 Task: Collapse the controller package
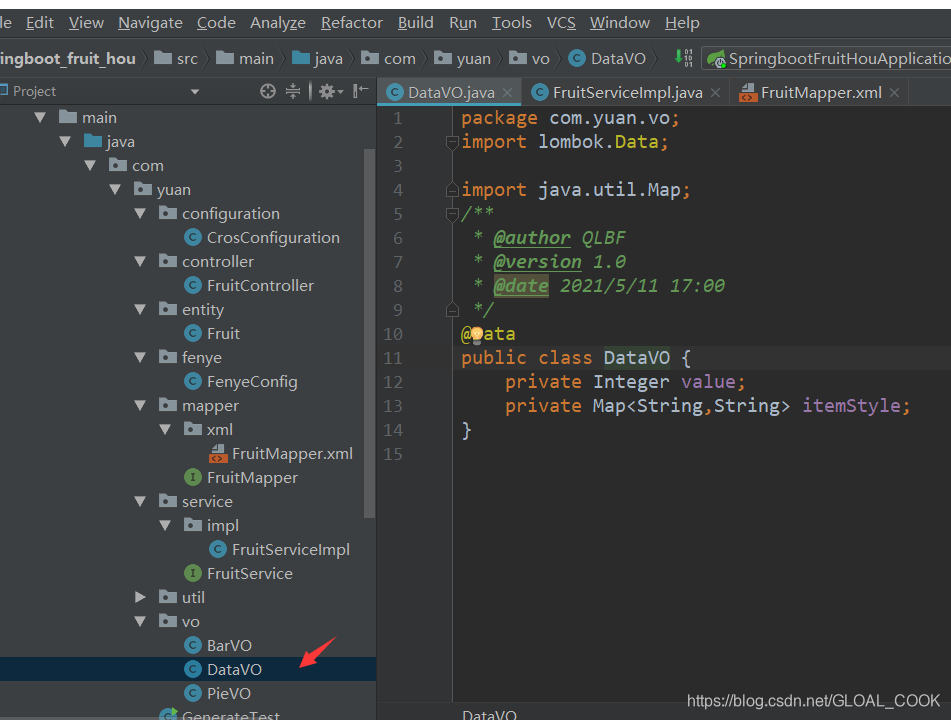tap(140, 261)
